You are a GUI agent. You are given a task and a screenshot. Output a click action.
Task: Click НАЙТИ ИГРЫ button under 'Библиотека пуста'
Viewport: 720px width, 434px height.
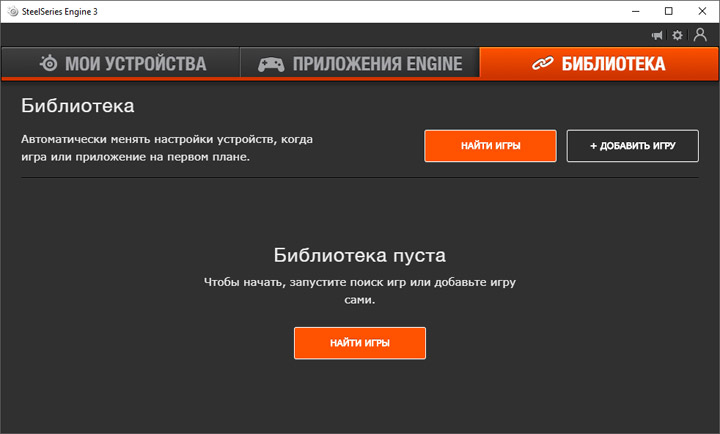[x=360, y=343]
